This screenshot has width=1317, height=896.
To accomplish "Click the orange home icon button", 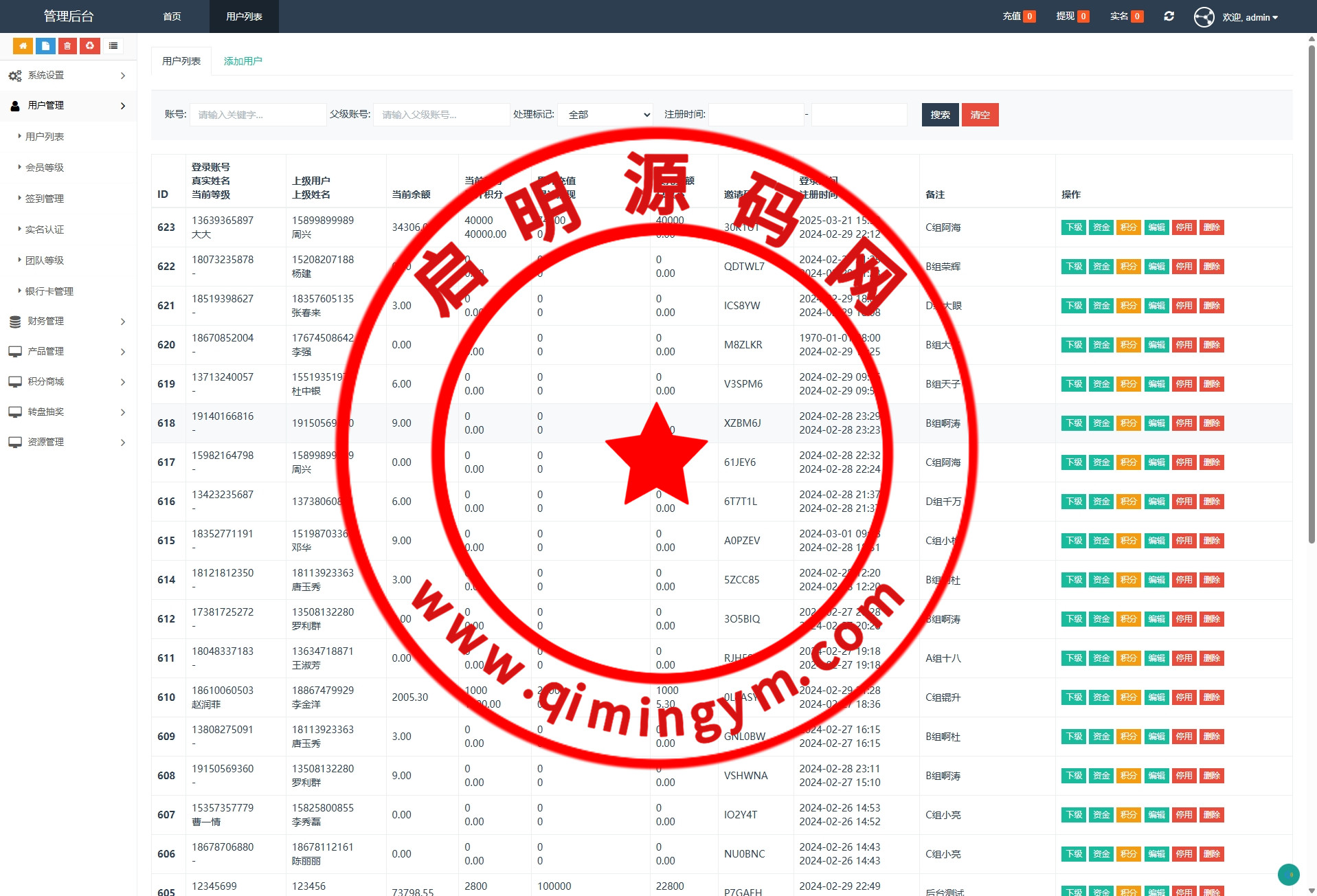I will [x=23, y=46].
